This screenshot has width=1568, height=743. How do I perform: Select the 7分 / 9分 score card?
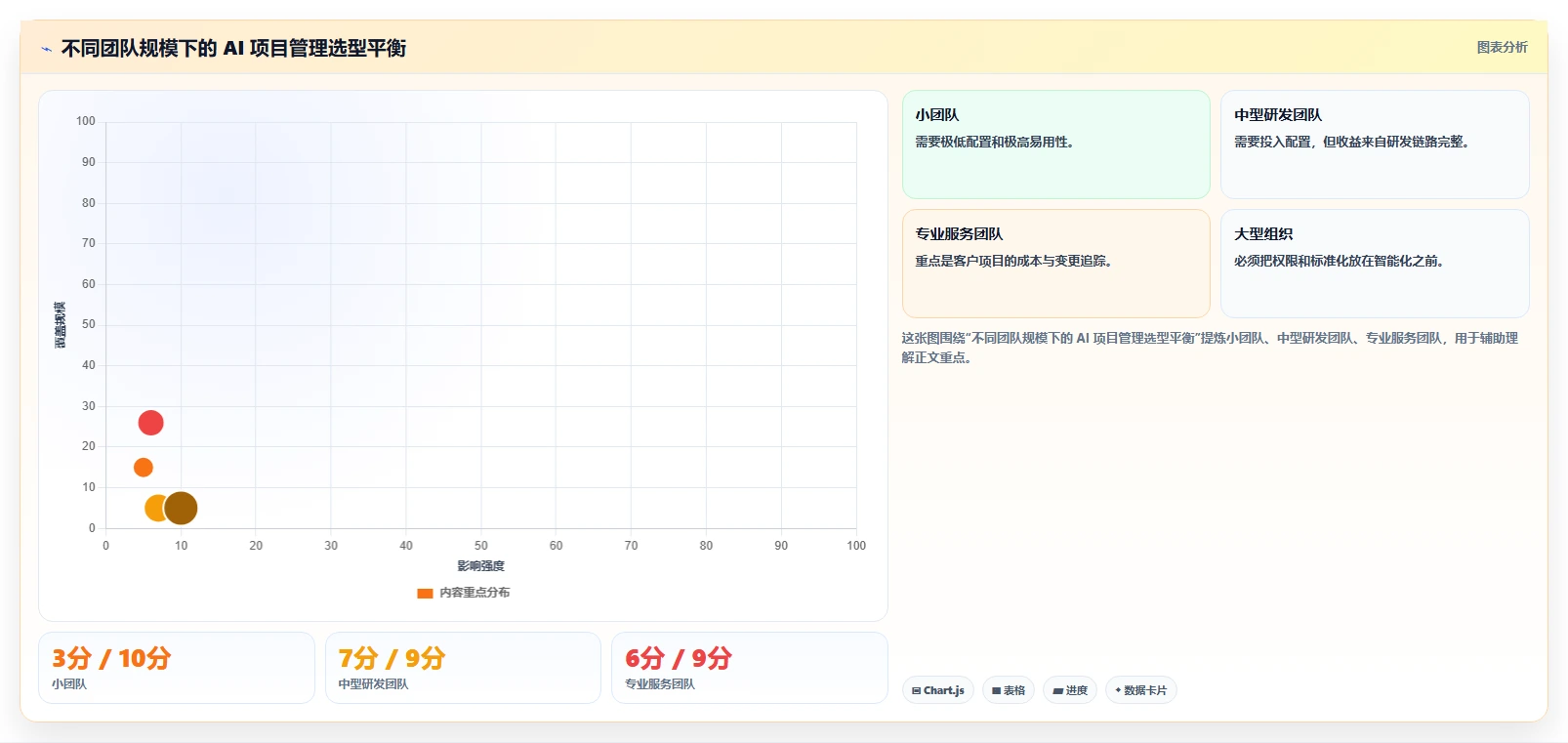point(463,668)
